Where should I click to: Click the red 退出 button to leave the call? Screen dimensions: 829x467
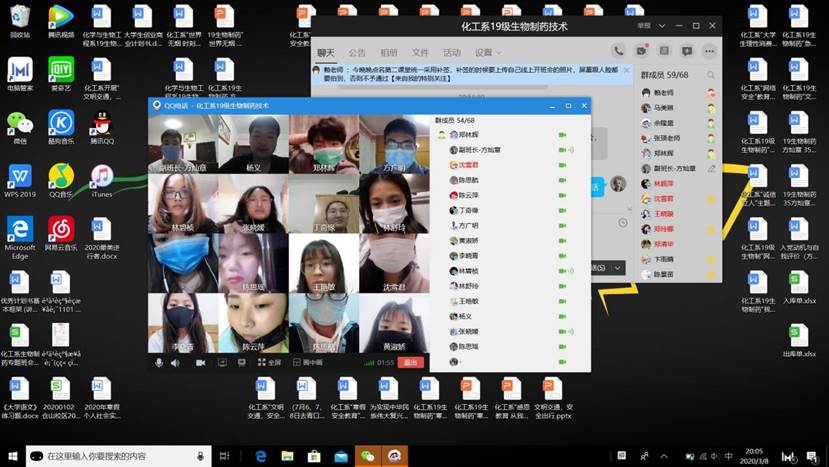[x=411, y=362]
